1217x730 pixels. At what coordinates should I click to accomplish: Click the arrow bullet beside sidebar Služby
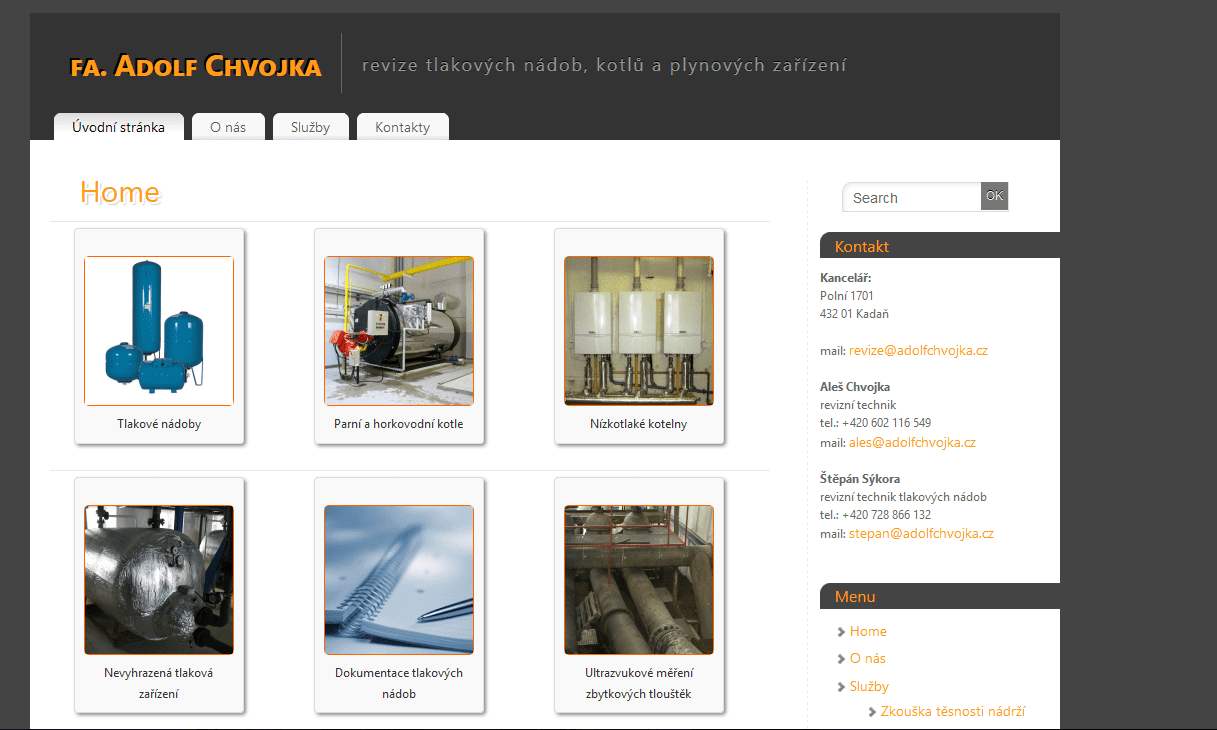pyautogui.click(x=842, y=687)
